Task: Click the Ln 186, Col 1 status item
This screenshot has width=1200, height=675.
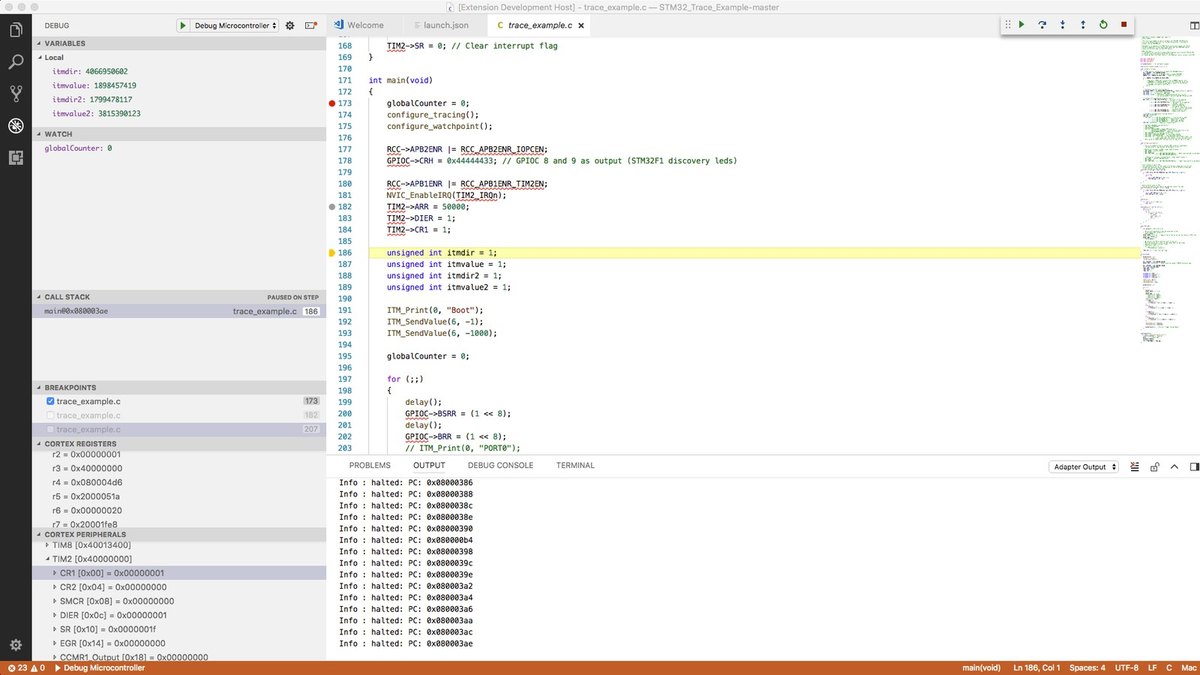Action: (x=1039, y=668)
